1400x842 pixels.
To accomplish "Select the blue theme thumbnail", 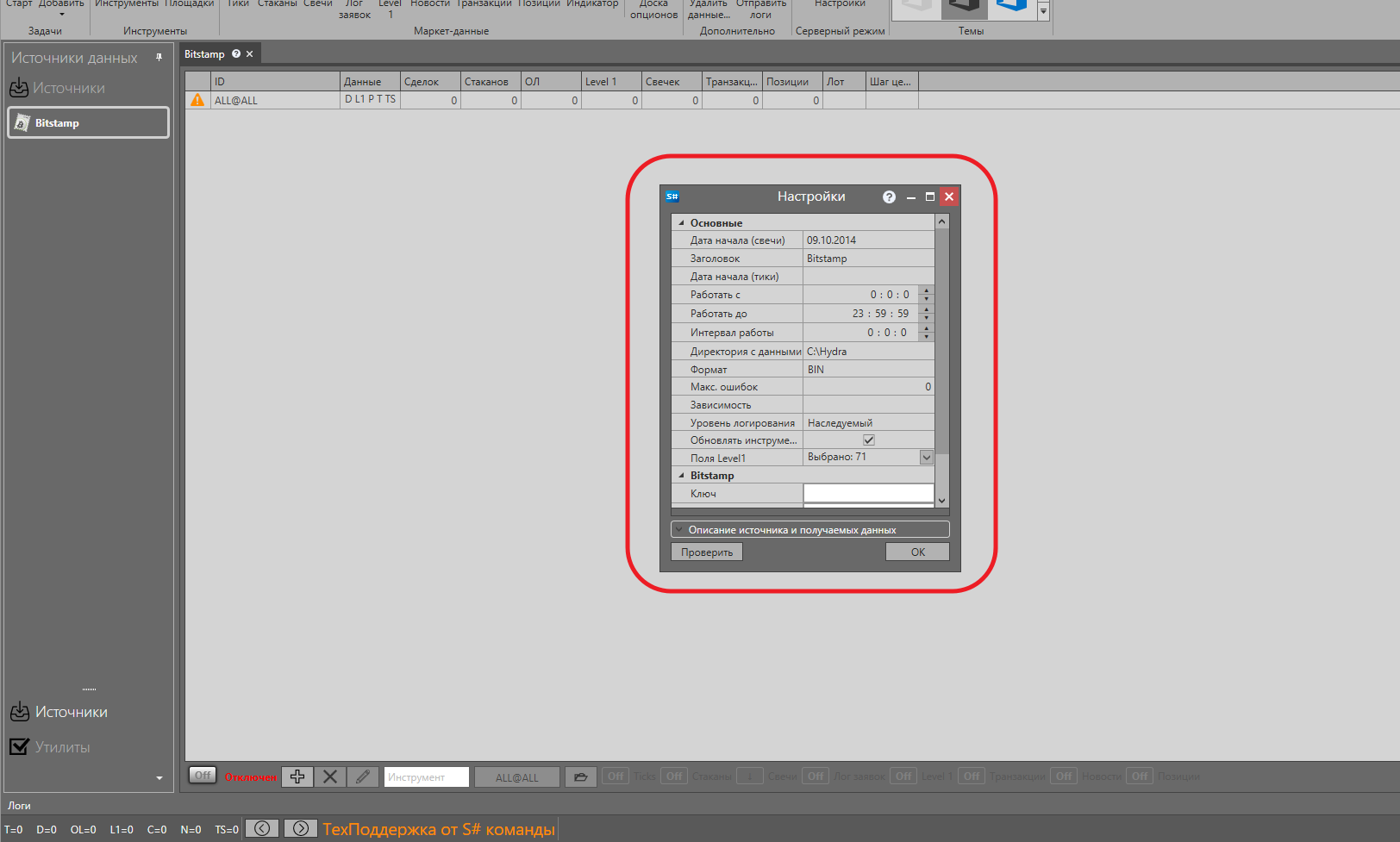I will [1011, 9].
